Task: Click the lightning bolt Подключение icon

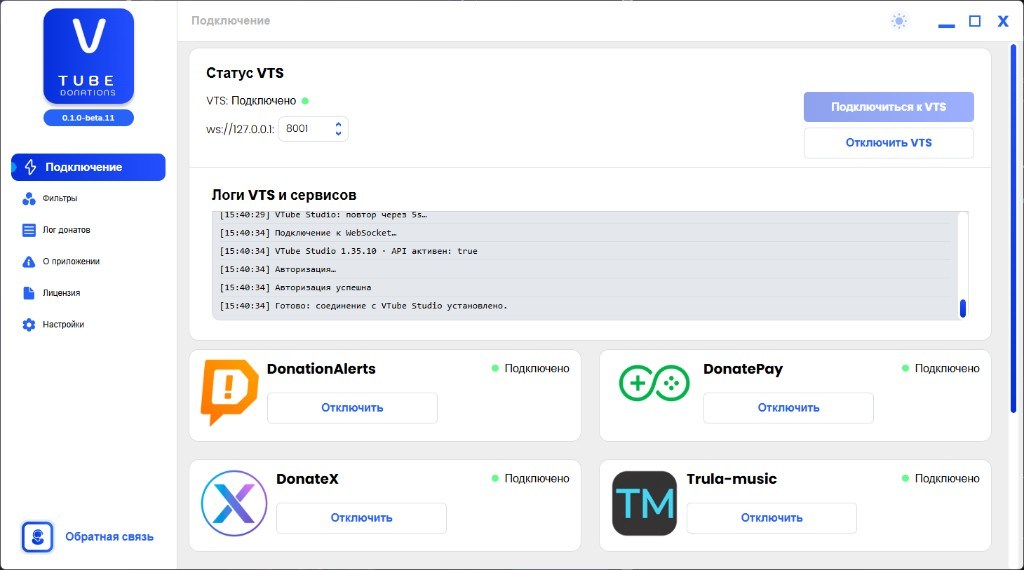Action: pos(30,167)
